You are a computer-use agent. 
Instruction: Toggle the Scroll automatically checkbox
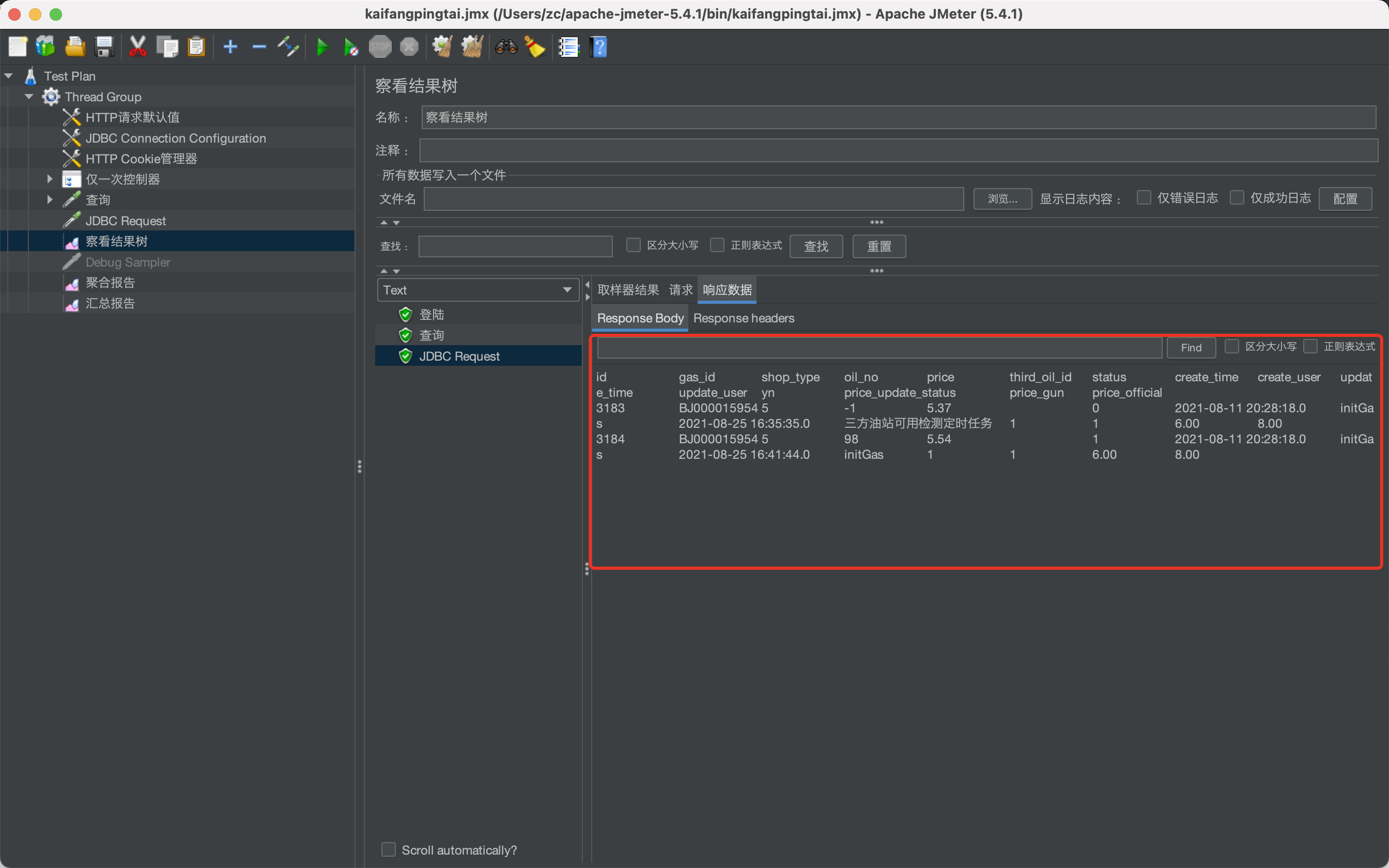pyautogui.click(x=389, y=849)
